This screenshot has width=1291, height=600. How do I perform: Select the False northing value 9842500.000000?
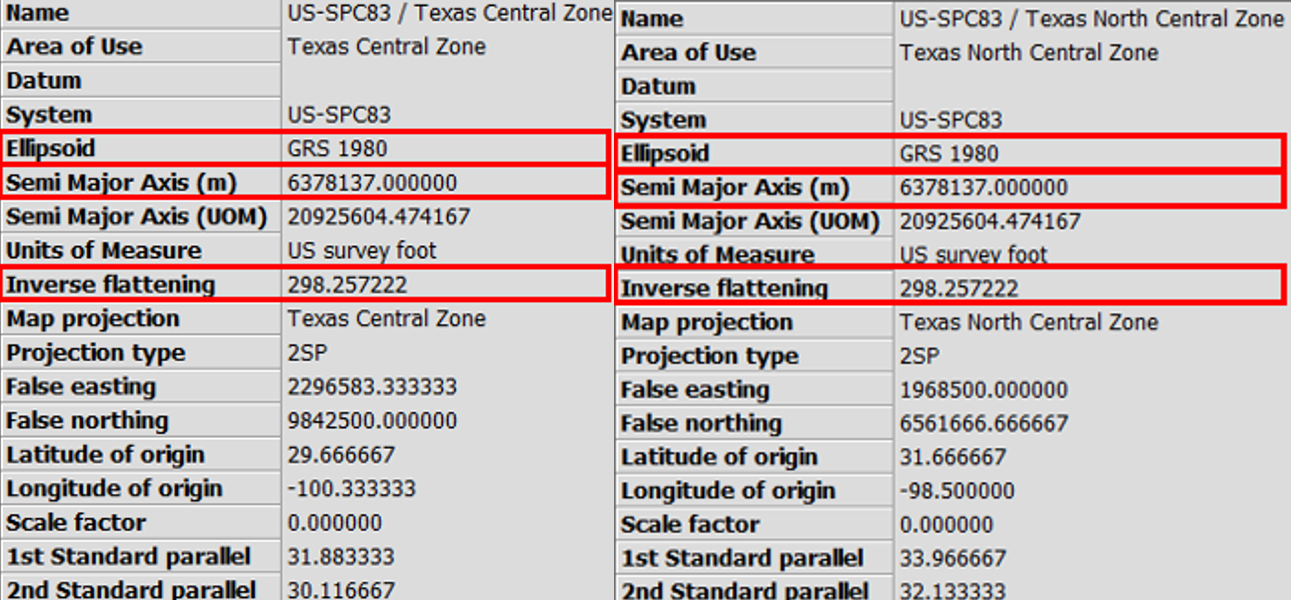pos(372,421)
